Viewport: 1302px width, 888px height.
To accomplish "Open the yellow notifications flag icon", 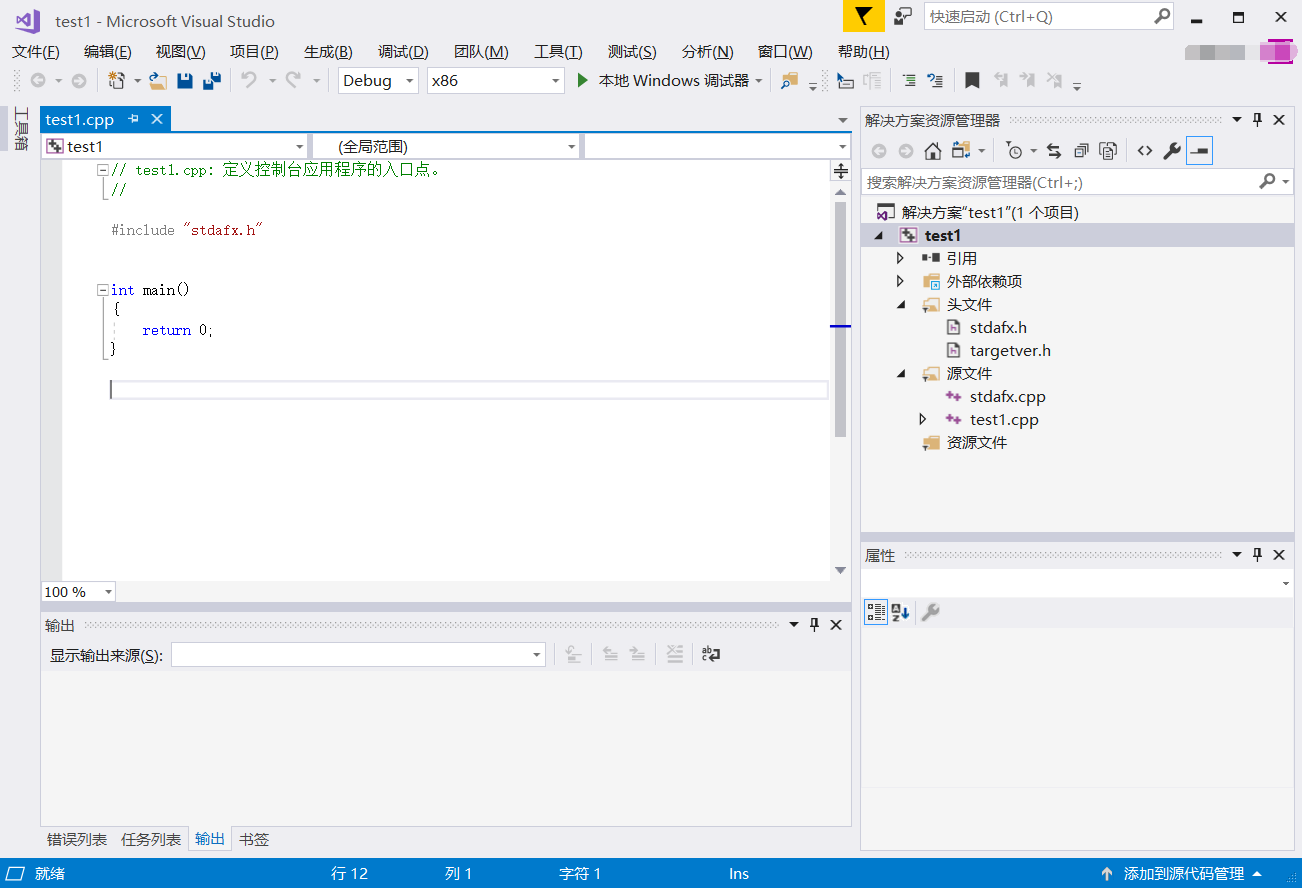I will tap(864, 16).
